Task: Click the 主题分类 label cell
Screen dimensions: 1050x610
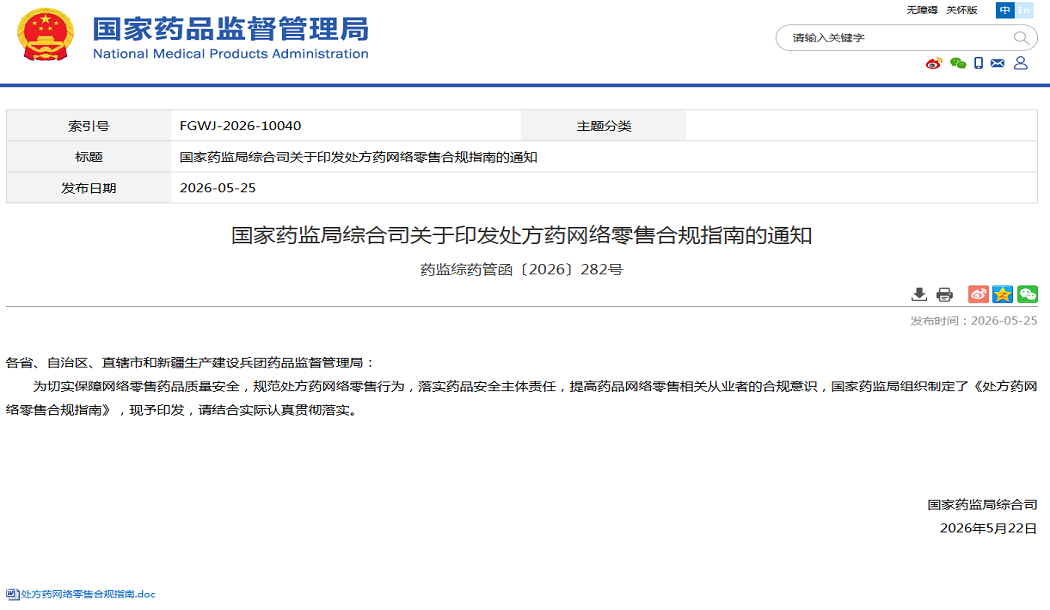Action: [603, 126]
